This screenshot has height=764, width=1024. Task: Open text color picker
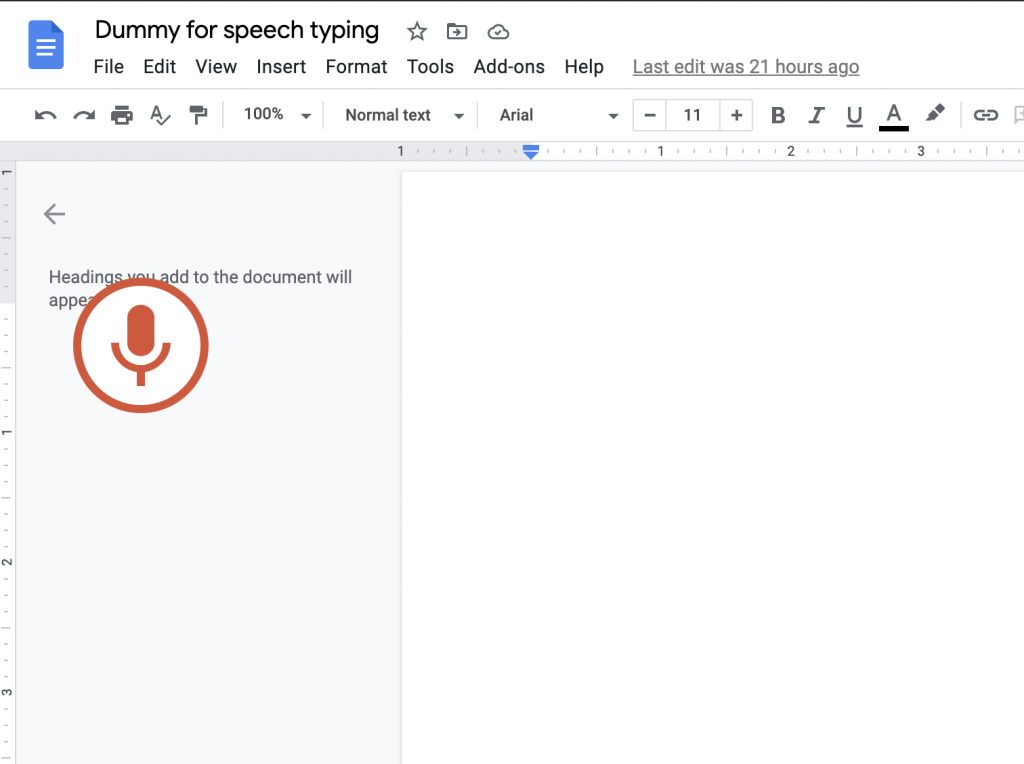[894, 116]
